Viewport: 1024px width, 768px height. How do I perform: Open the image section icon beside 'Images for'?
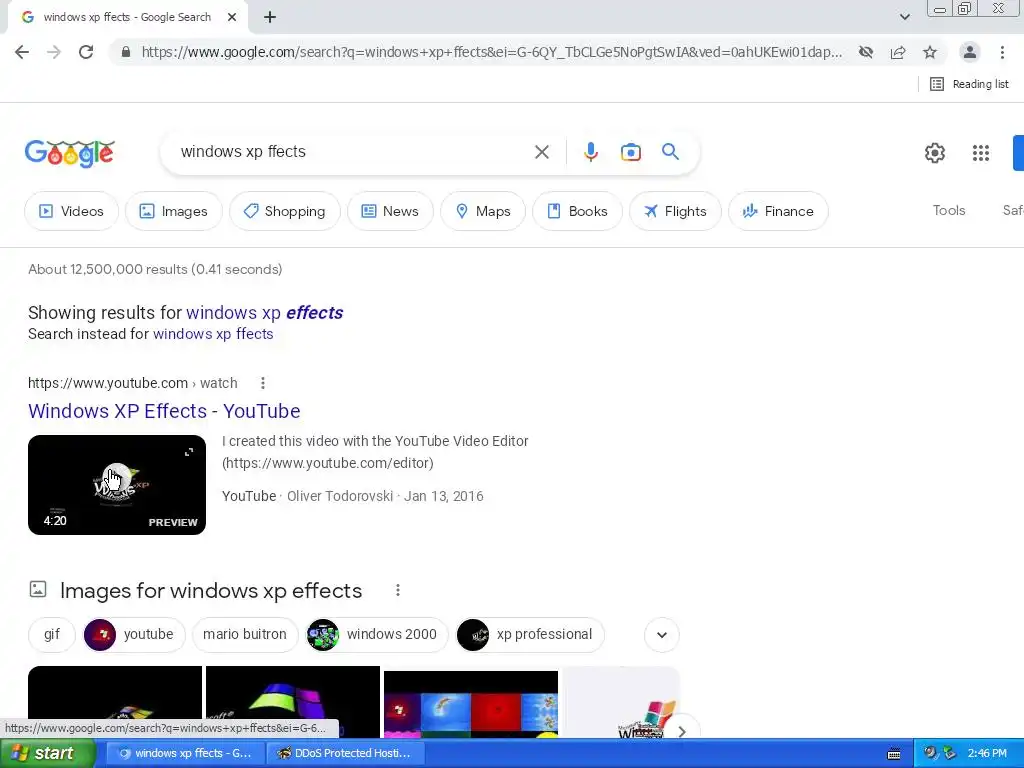pos(38,589)
